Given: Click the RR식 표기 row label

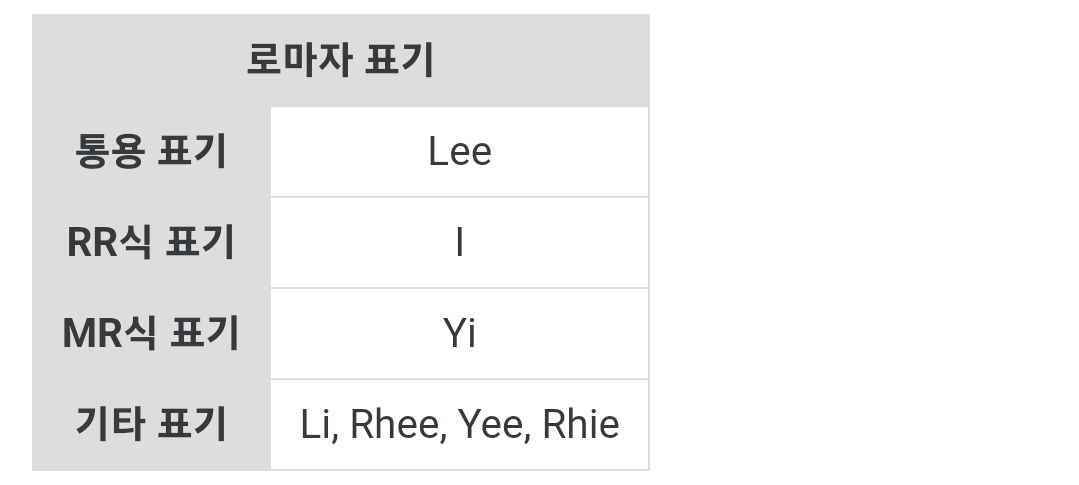Looking at the screenshot, I should [x=151, y=243].
